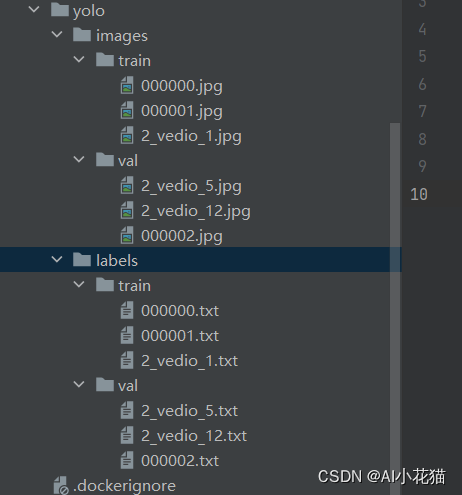This screenshot has width=462, height=495.
Task: Collapse the images folder chevron
Action: coord(57,34)
